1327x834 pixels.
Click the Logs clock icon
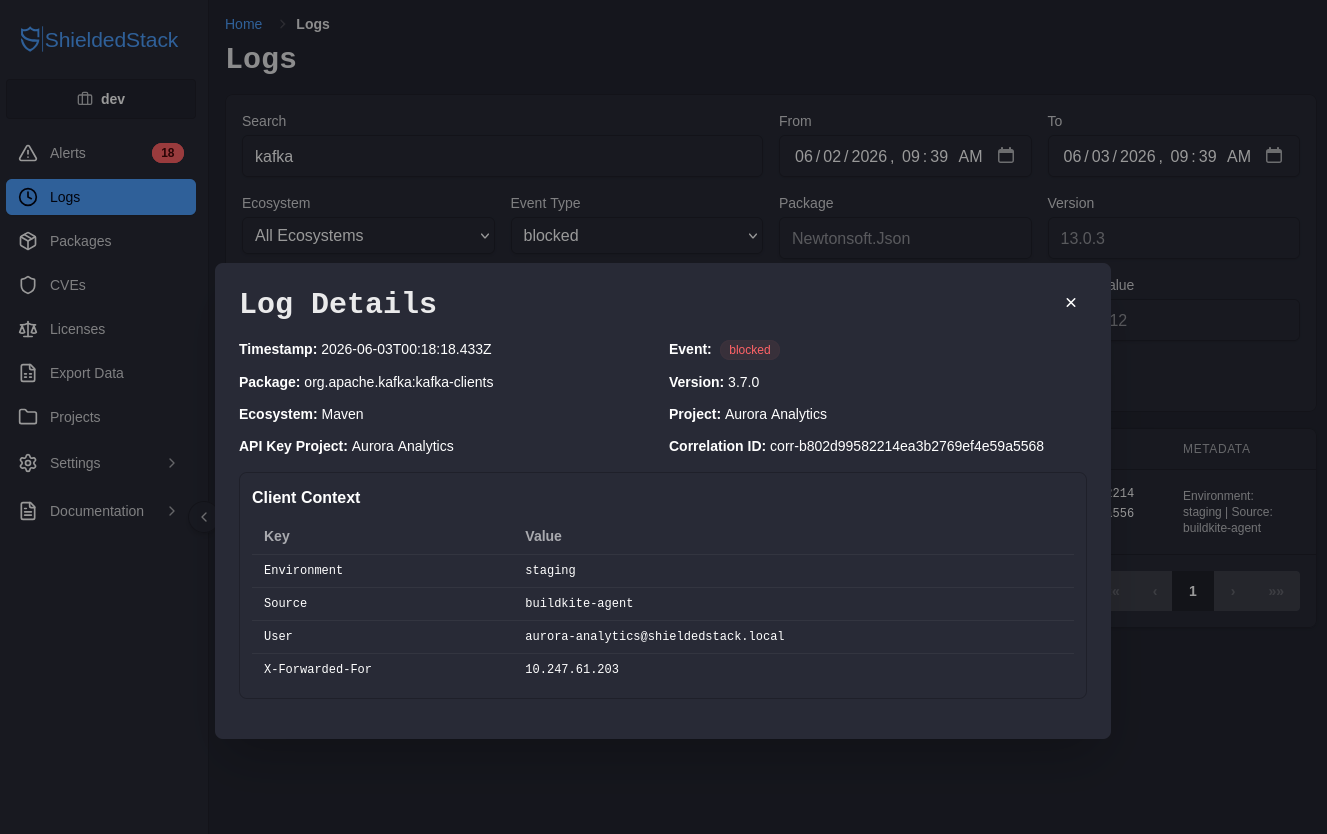pyautogui.click(x=28, y=197)
